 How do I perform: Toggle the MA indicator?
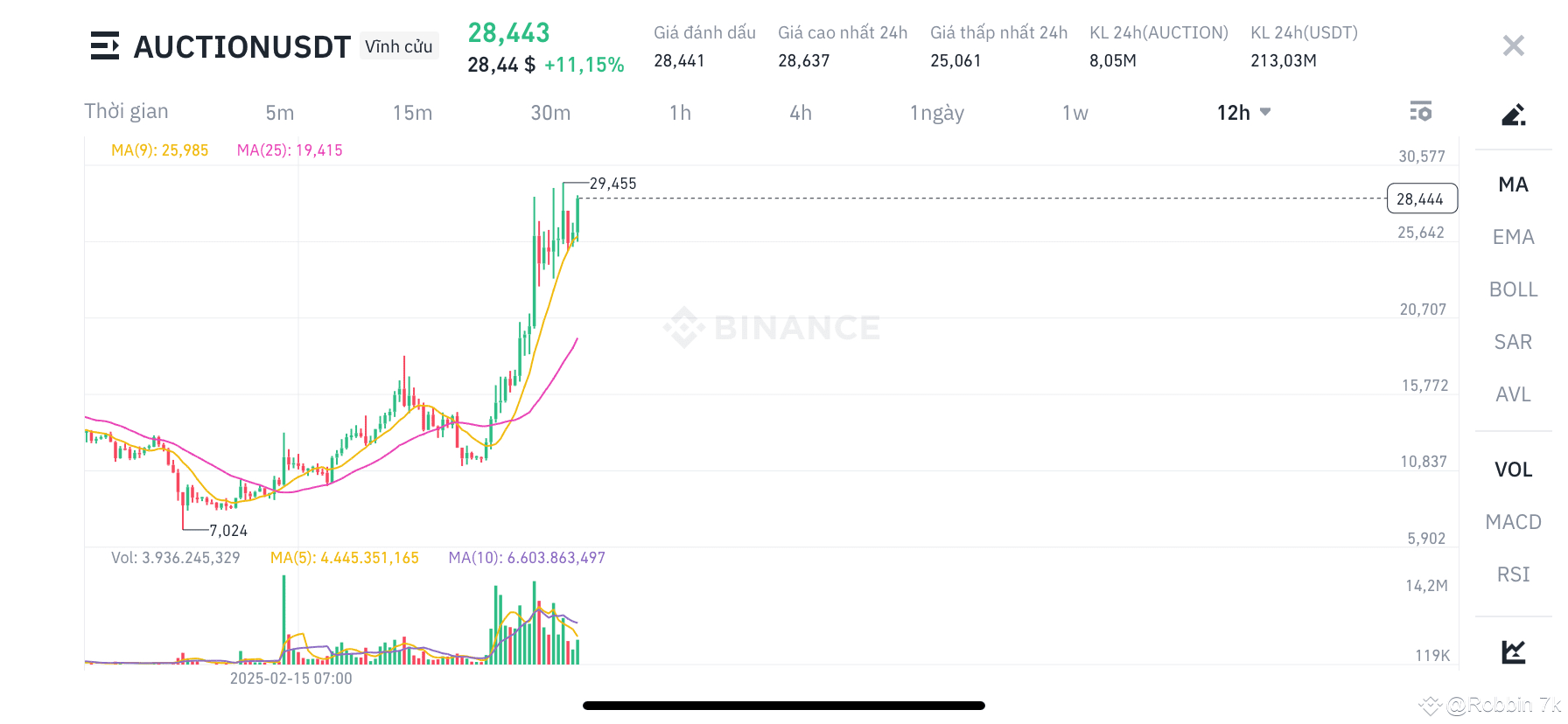click(1513, 184)
